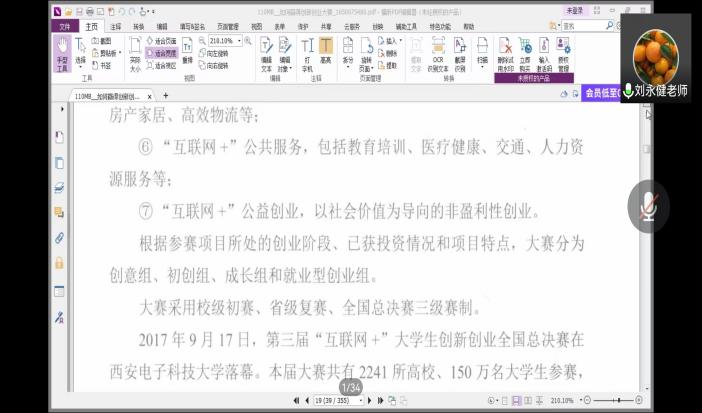Select facing pages display mode
The width and height of the screenshot is (702, 413).
(528, 400)
